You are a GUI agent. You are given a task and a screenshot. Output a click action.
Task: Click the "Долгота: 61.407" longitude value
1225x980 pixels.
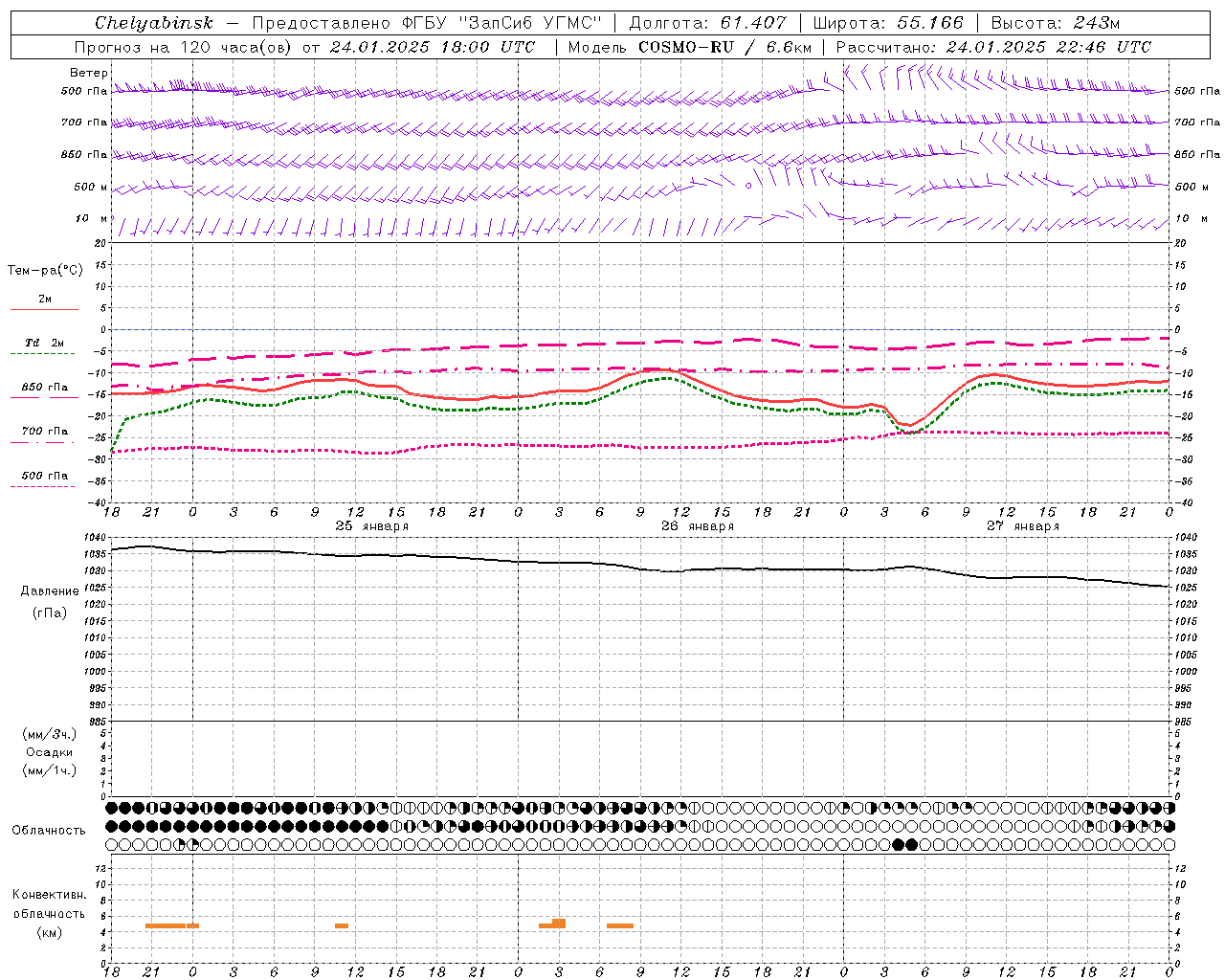point(707,23)
